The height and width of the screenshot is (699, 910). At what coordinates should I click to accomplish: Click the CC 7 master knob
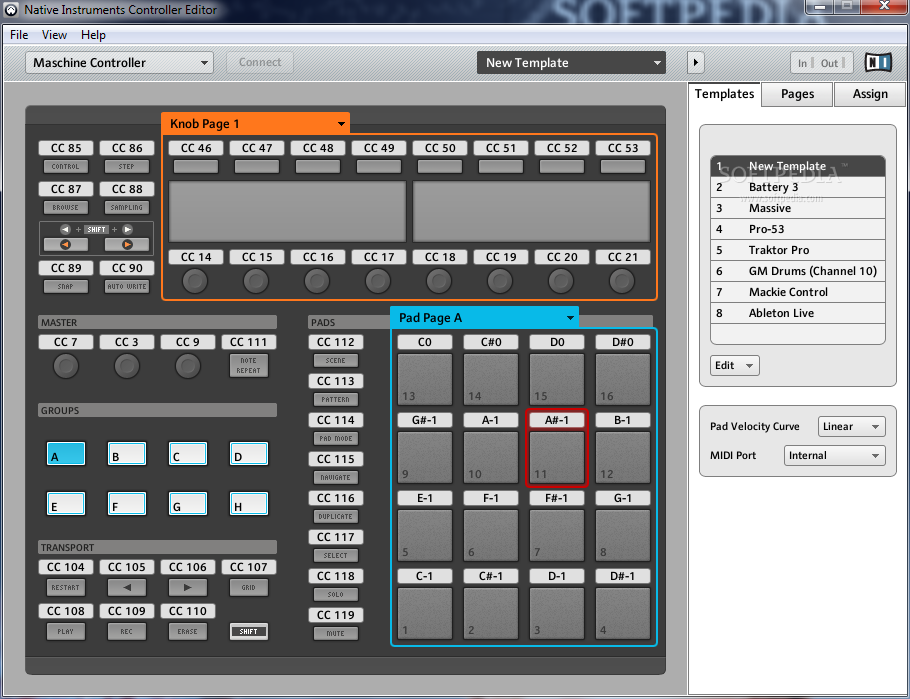pyautogui.click(x=66, y=366)
